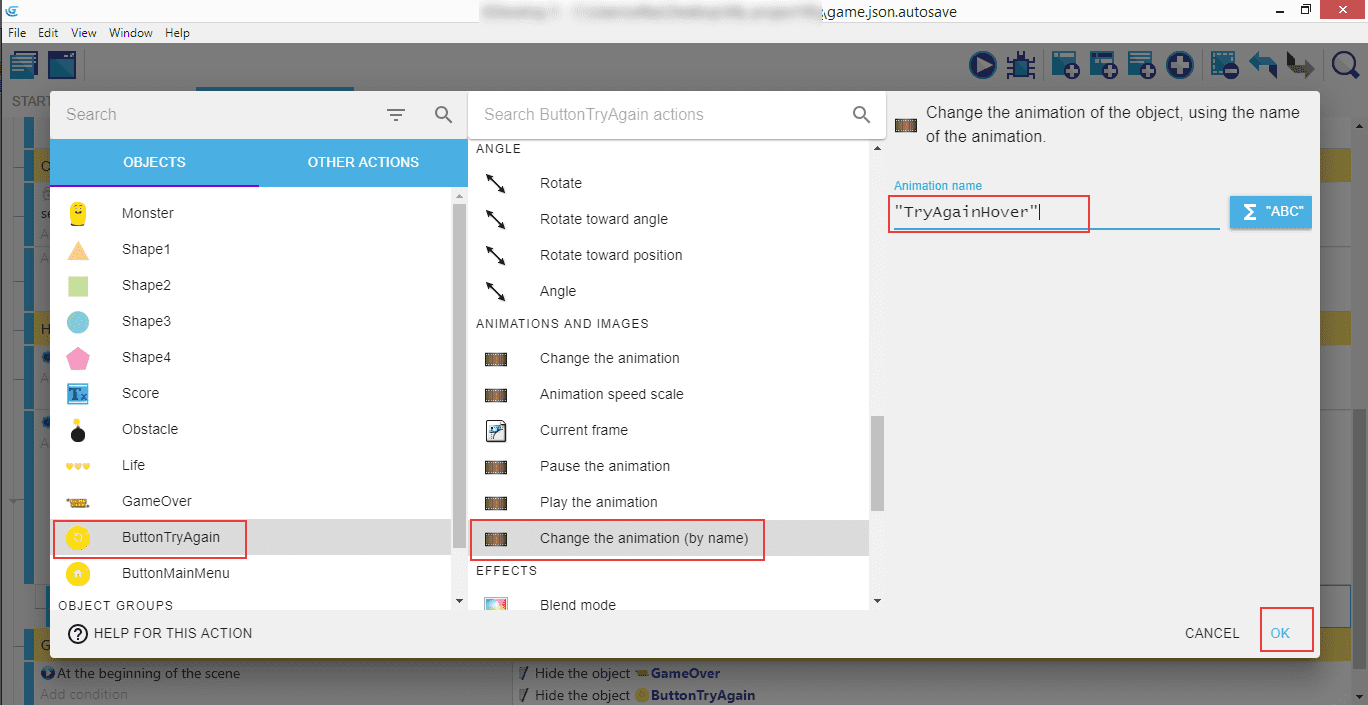The width and height of the screenshot is (1368, 705).
Task: Click the magnifier icon in objects search
Action: click(444, 115)
